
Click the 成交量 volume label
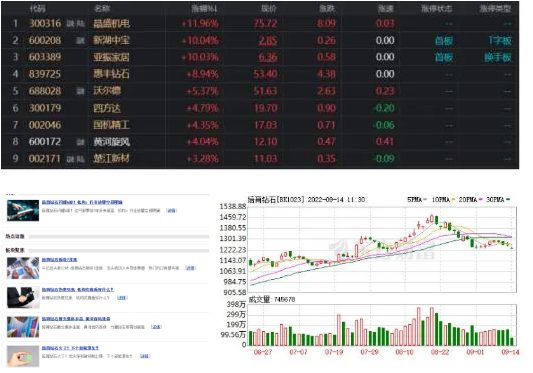tap(259, 300)
